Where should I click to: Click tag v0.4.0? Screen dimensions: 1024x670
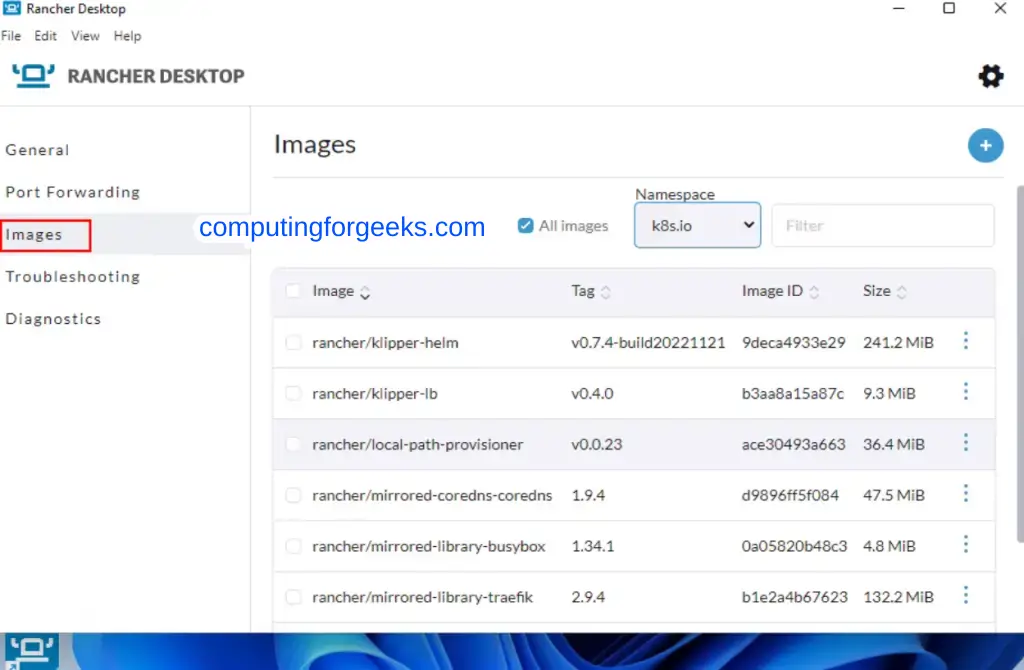[592, 394]
